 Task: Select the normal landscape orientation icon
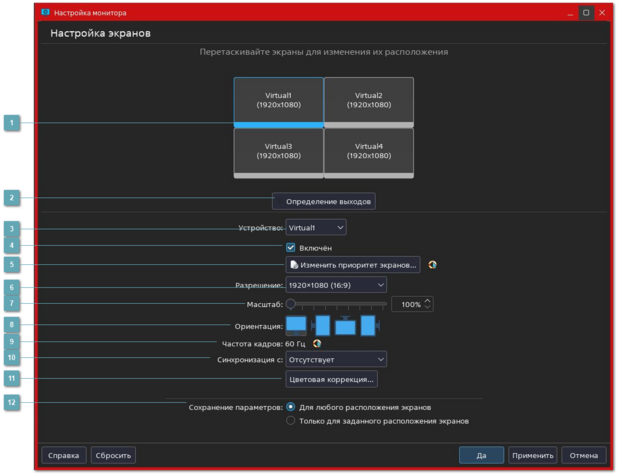[x=296, y=324]
